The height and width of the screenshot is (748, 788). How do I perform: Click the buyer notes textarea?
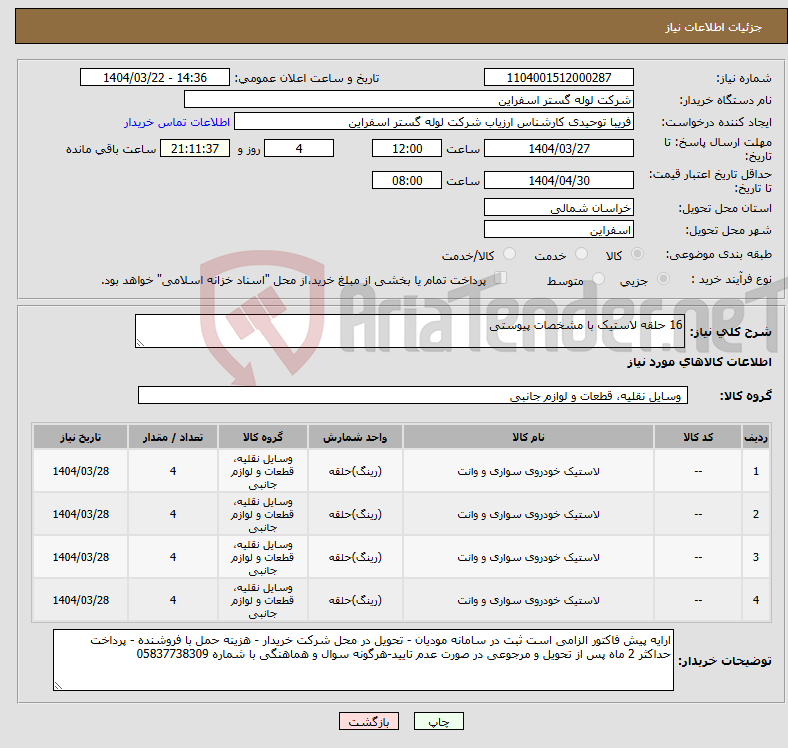[x=363, y=660]
